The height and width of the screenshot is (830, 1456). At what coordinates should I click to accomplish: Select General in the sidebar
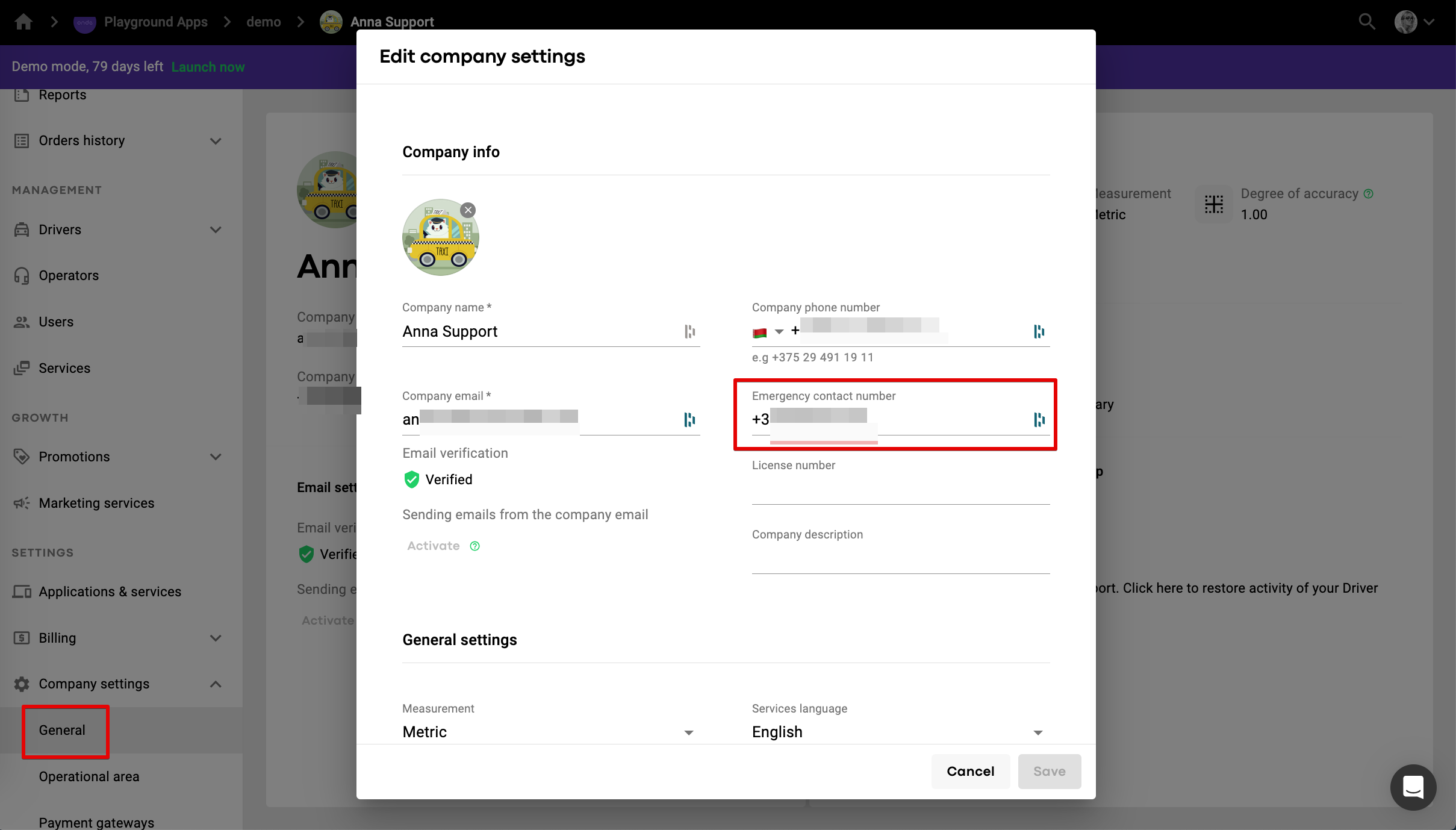pyautogui.click(x=62, y=730)
